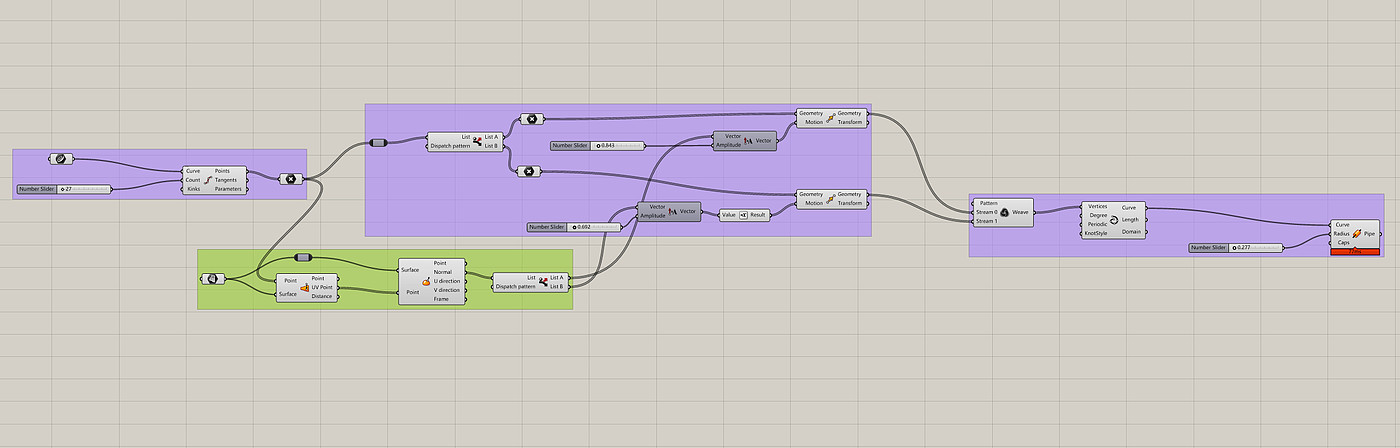Image resolution: width=1400 pixels, height=448 pixels.
Task: Click the gray relay node feeding the purple Dispatch
Action: pyautogui.click(x=378, y=142)
